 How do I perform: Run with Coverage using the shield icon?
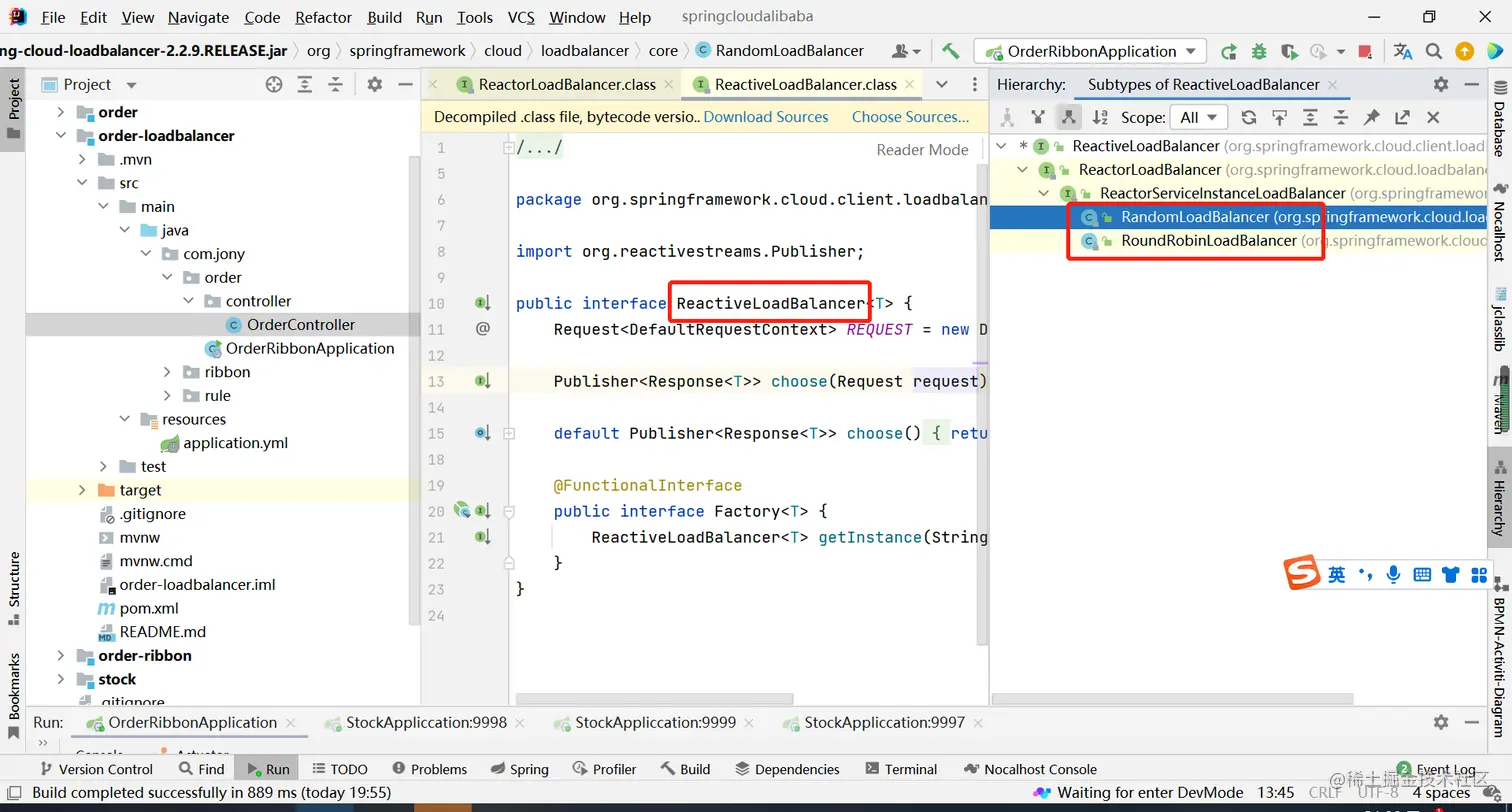(1289, 51)
